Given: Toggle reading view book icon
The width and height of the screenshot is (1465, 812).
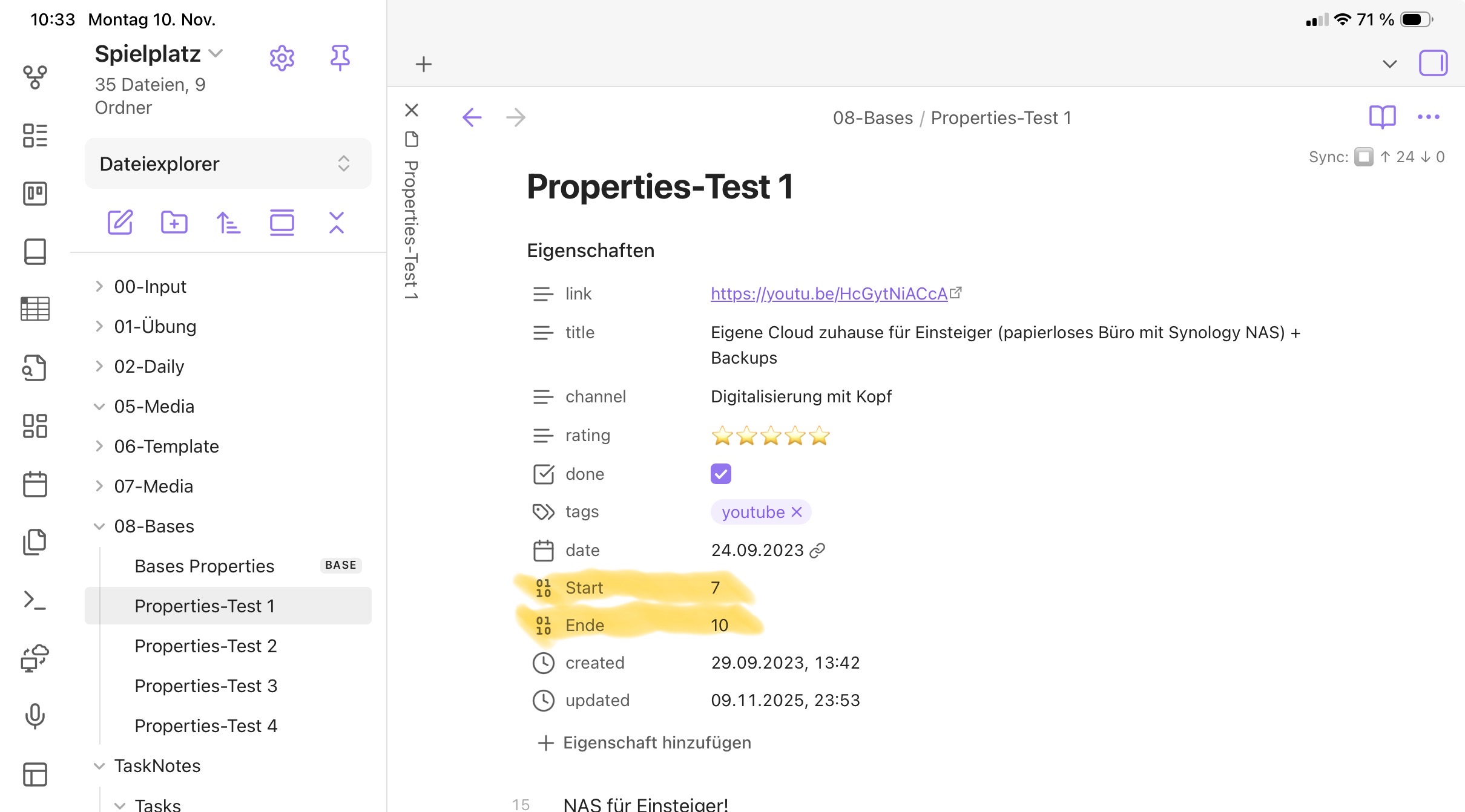Looking at the screenshot, I should [x=1382, y=117].
